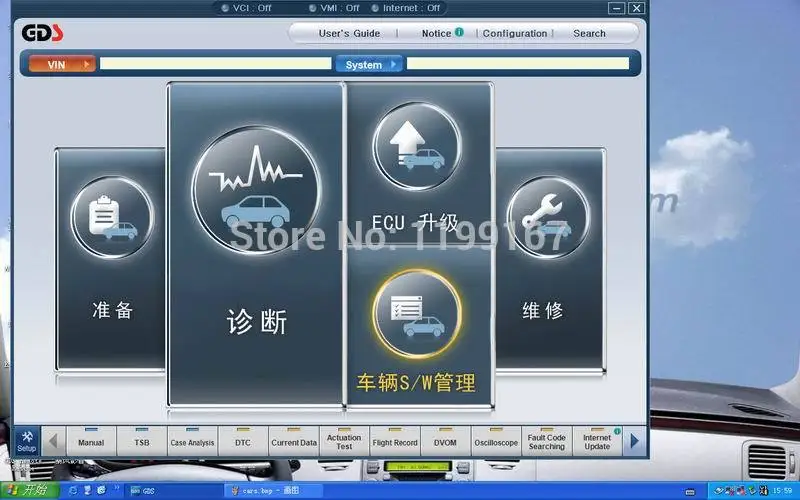Launch the Oscilloscope tool
800x500 pixels.
tap(496, 441)
